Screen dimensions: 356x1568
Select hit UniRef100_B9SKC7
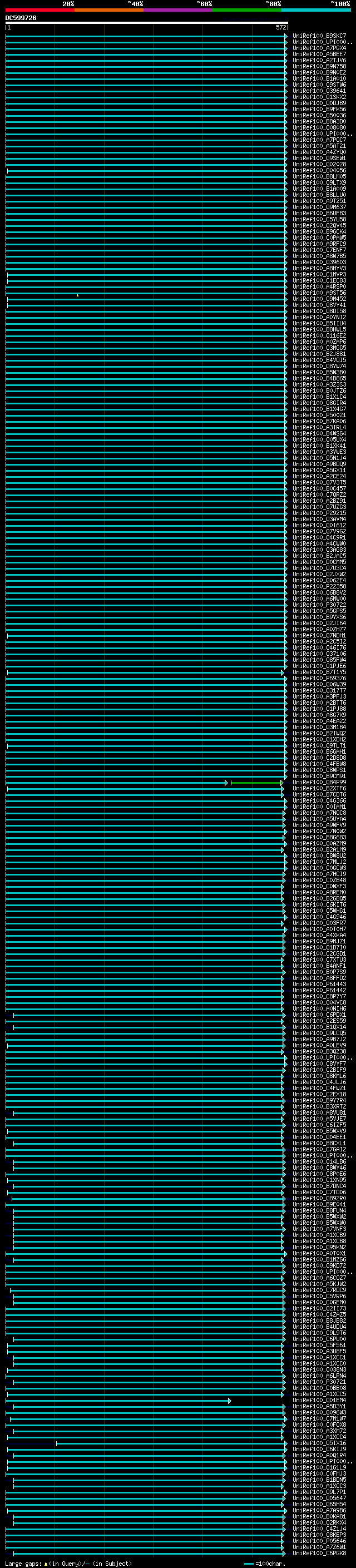coord(319,36)
